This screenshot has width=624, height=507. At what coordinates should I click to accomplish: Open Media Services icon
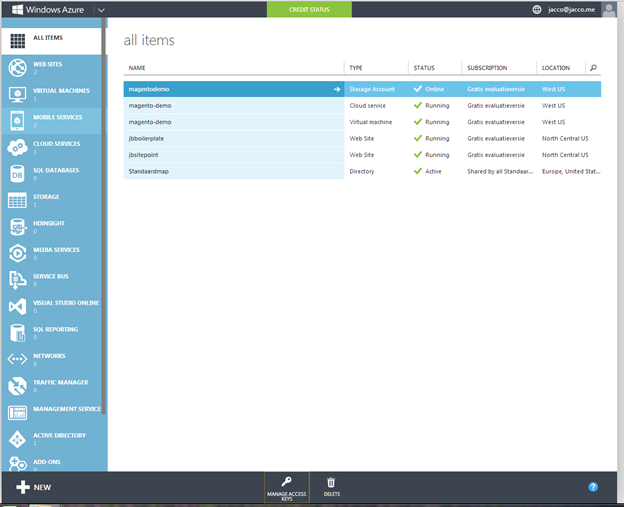pyautogui.click(x=17, y=253)
